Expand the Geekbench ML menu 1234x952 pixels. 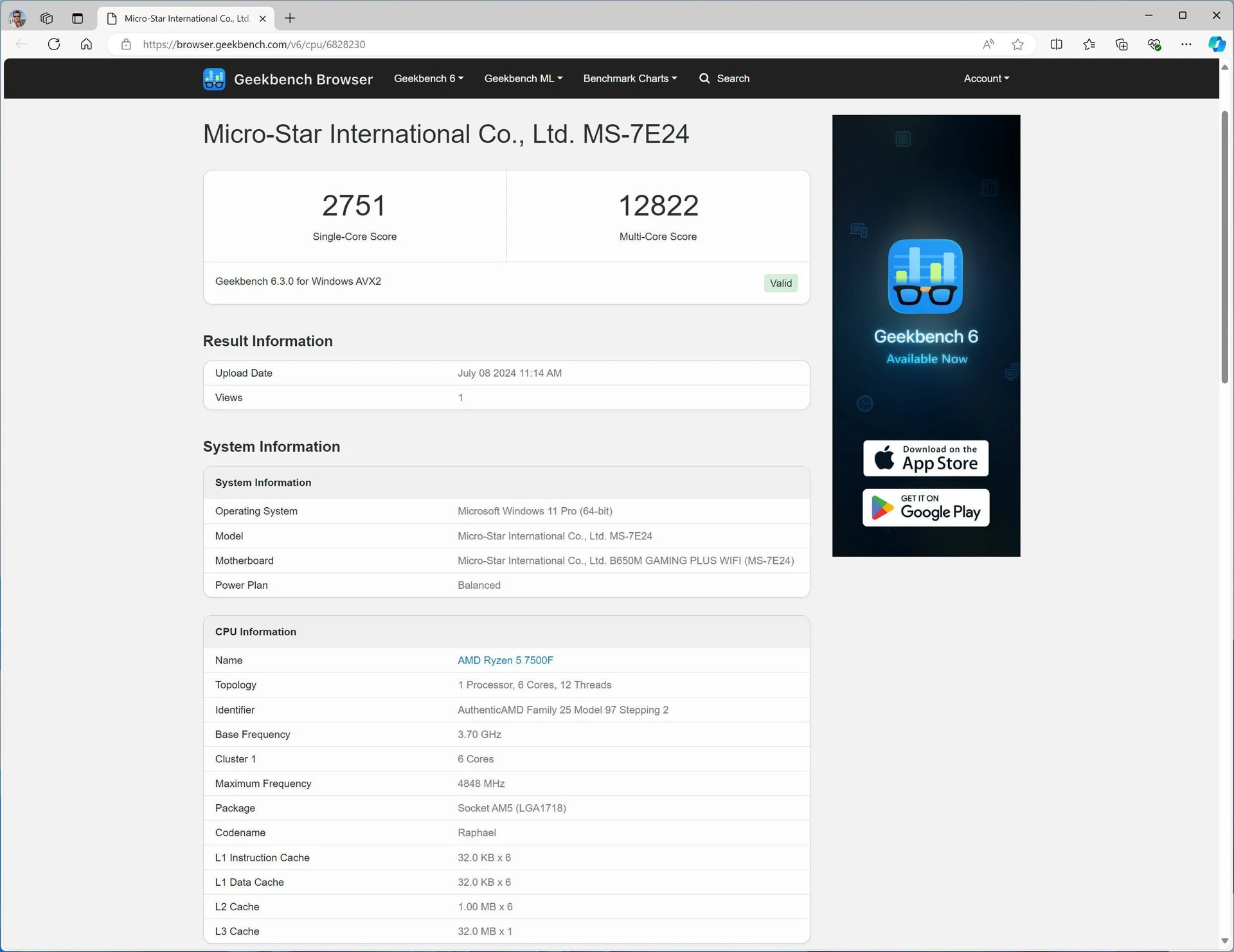click(x=523, y=78)
